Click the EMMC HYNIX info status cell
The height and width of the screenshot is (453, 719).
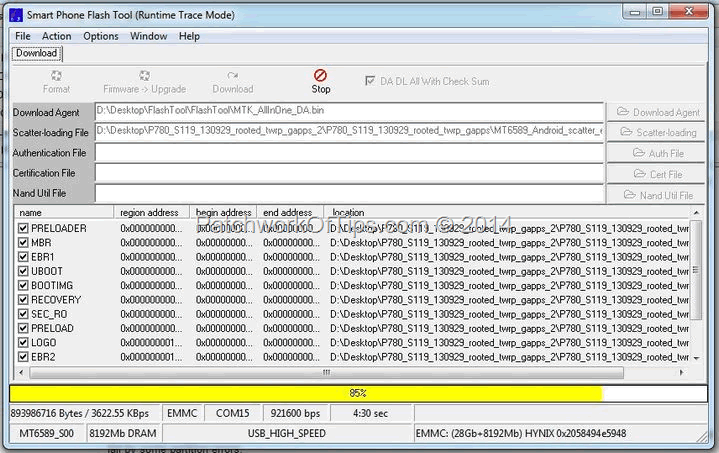[560, 433]
